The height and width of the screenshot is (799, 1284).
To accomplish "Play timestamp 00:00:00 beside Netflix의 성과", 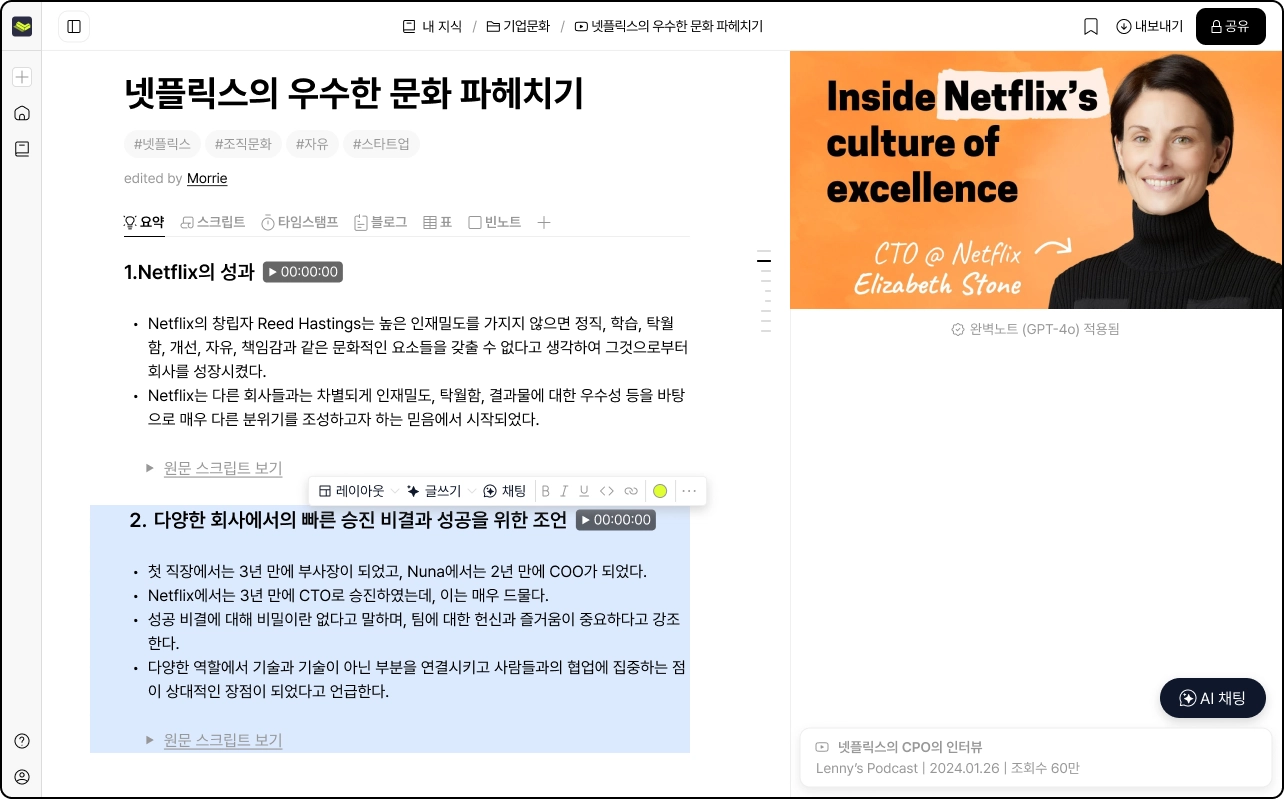I will pyautogui.click(x=302, y=272).
